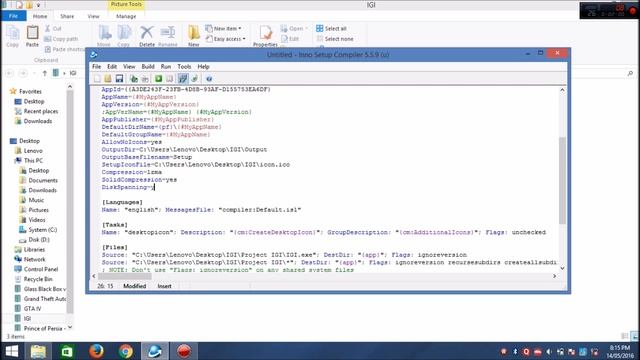
Task: Select Downloads under Favorites
Action: point(33,121)
